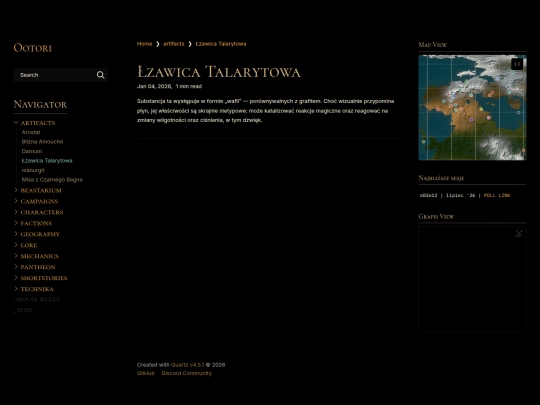Expand the Geography folder chevron
The width and height of the screenshot is (540, 405).
pos(16,234)
